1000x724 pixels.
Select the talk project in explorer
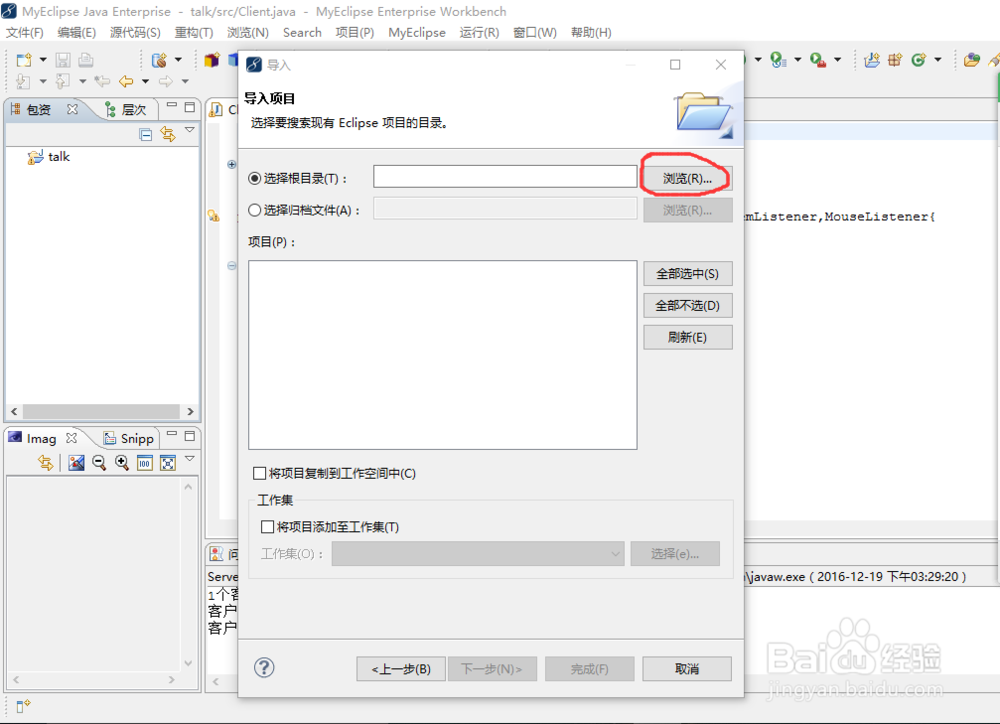pyautogui.click(x=49, y=157)
